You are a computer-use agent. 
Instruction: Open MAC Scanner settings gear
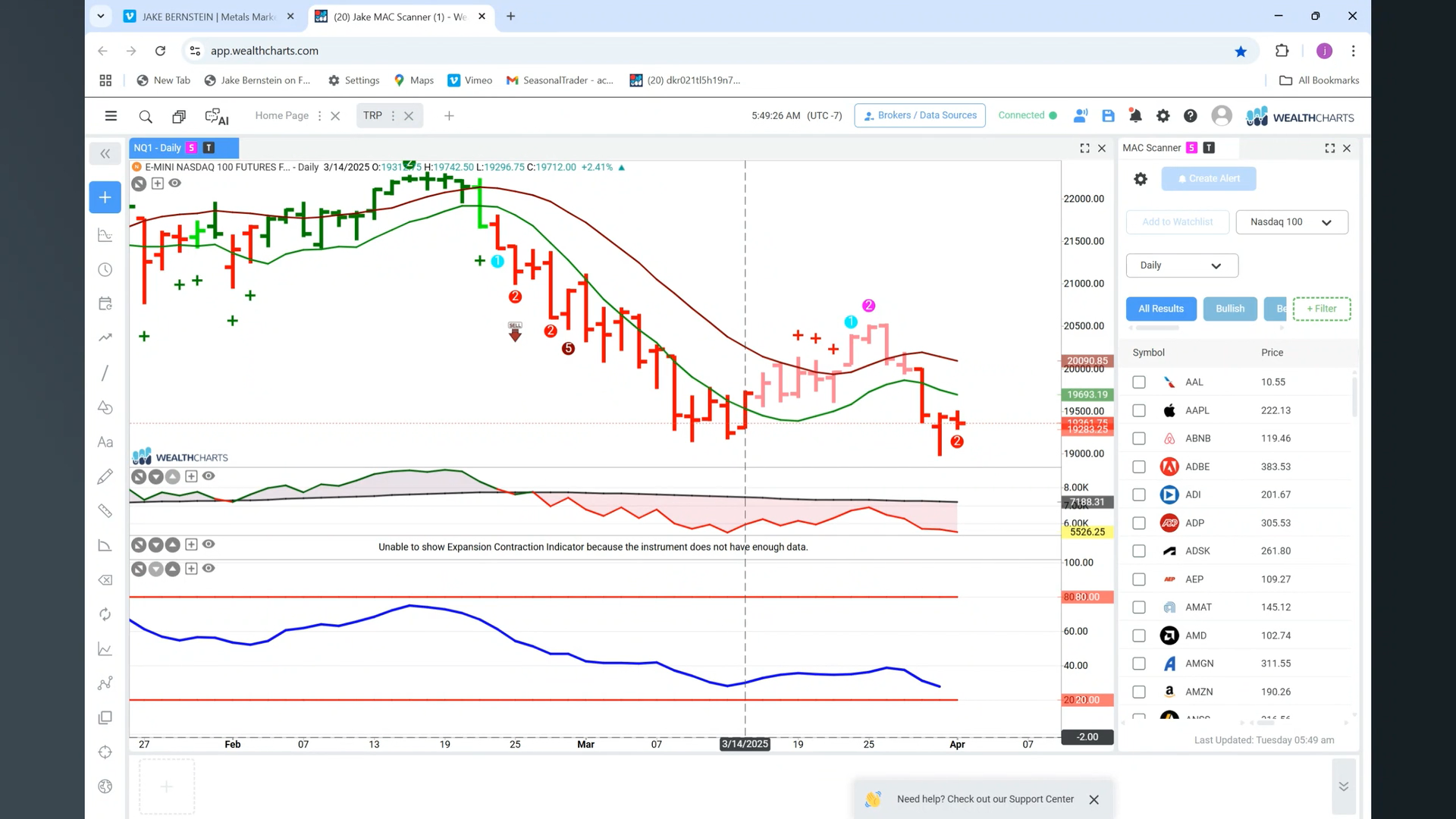click(1141, 179)
